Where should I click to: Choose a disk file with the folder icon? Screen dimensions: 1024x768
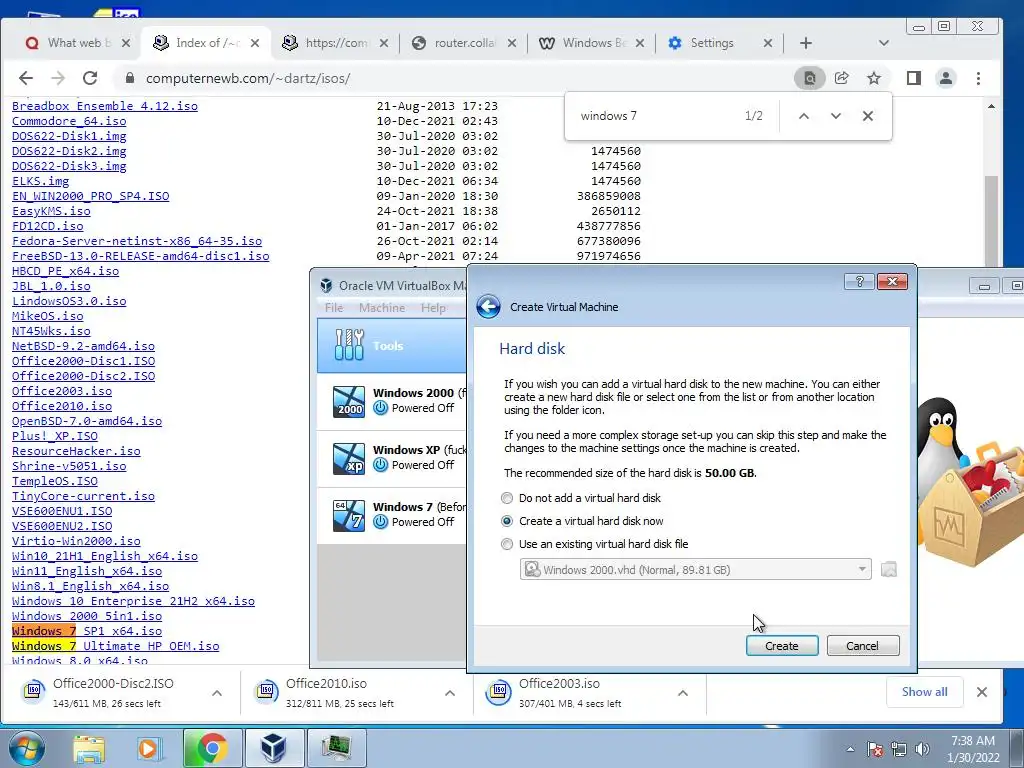[x=889, y=569]
